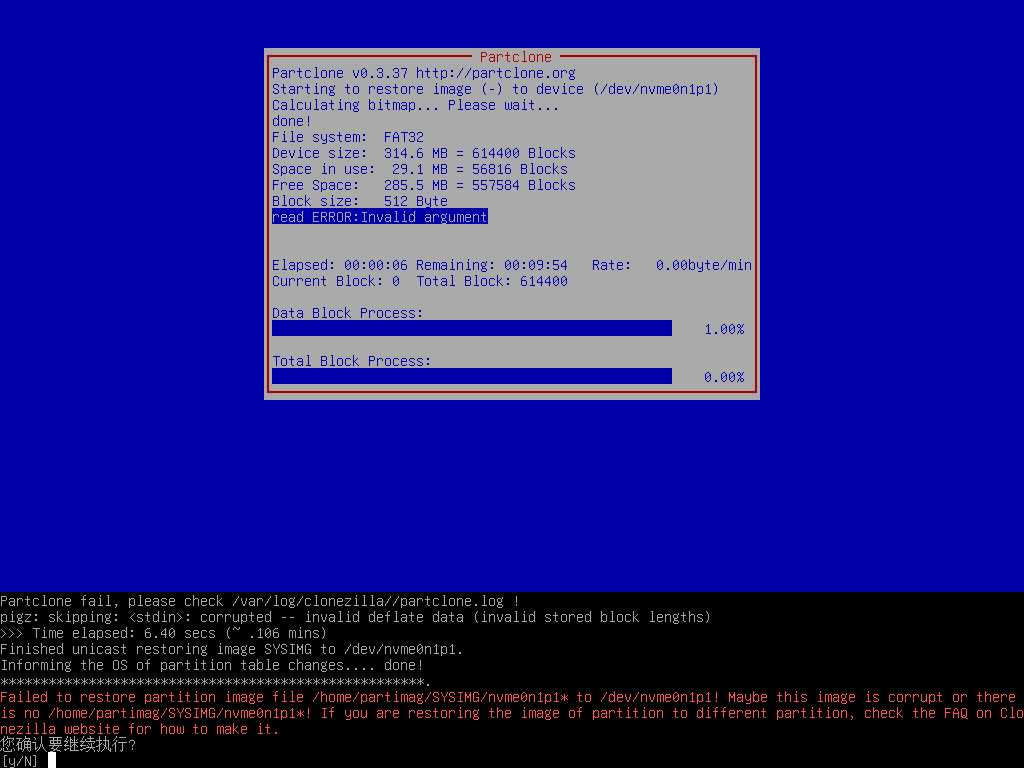Click the Partclone v0.3.37 version line

[424, 73]
